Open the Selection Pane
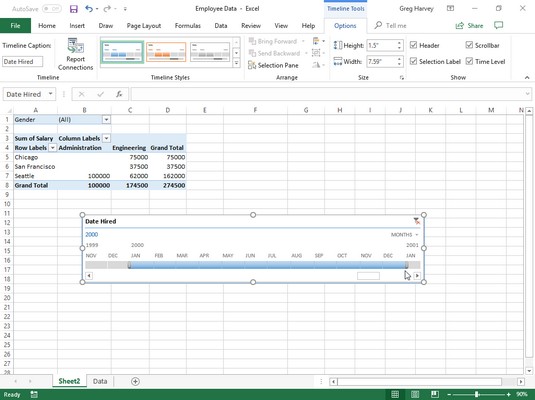The height and width of the screenshot is (400, 535). click(x=273, y=65)
